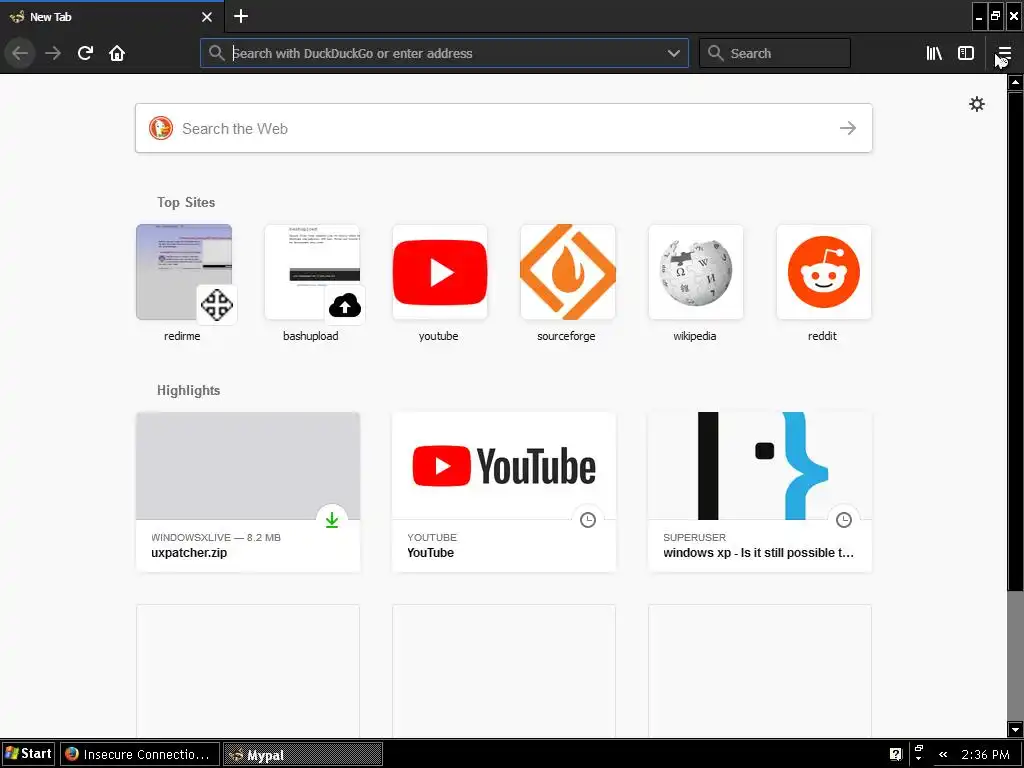
Task: Click the history clock icon on Superuser card
Action: 844,520
